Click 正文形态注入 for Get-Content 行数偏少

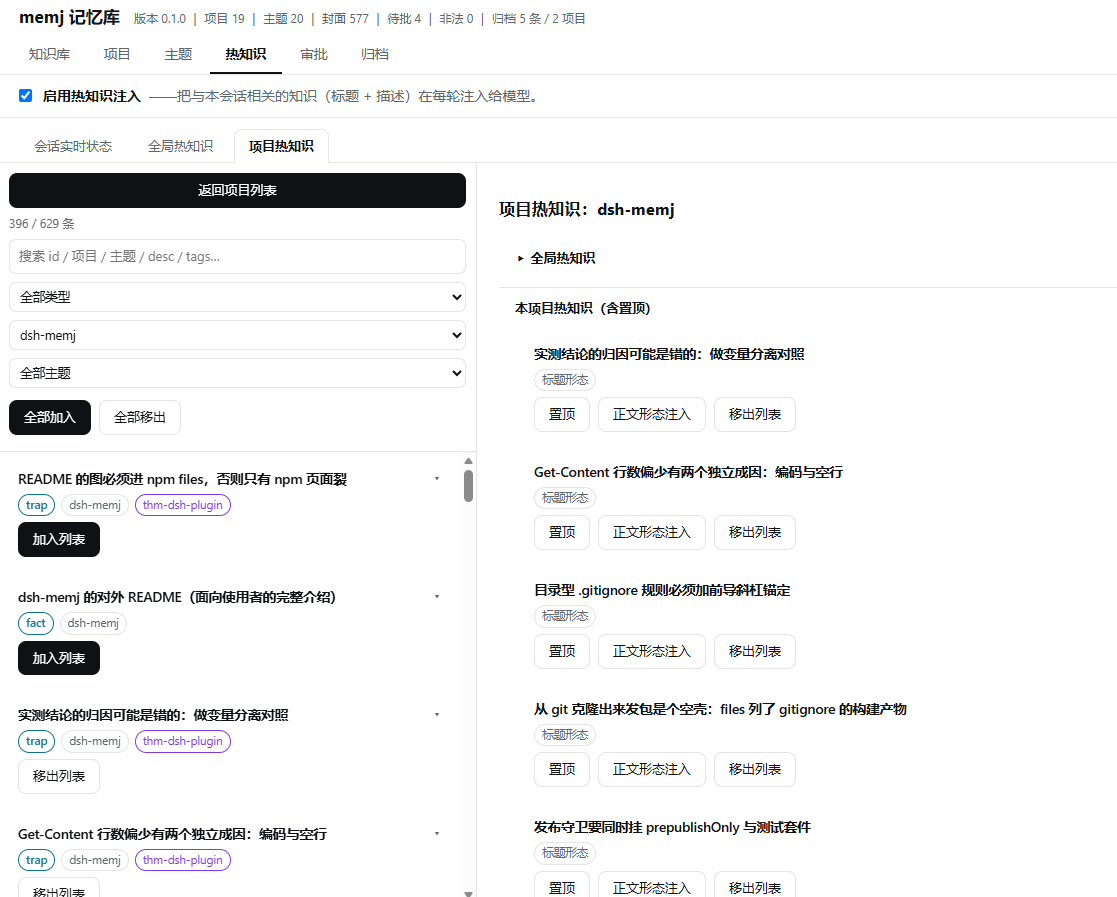click(652, 532)
